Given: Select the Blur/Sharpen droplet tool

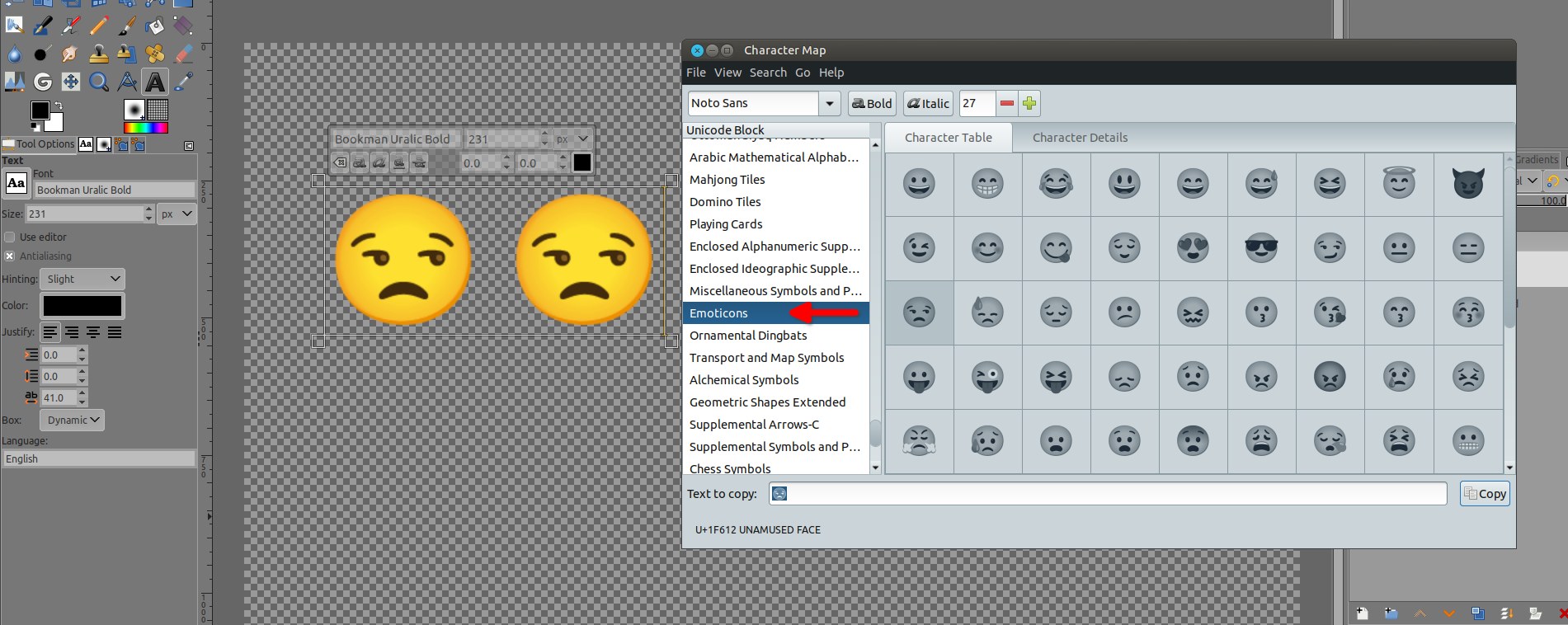Looking at the screenshot, I should pos(14,54).
